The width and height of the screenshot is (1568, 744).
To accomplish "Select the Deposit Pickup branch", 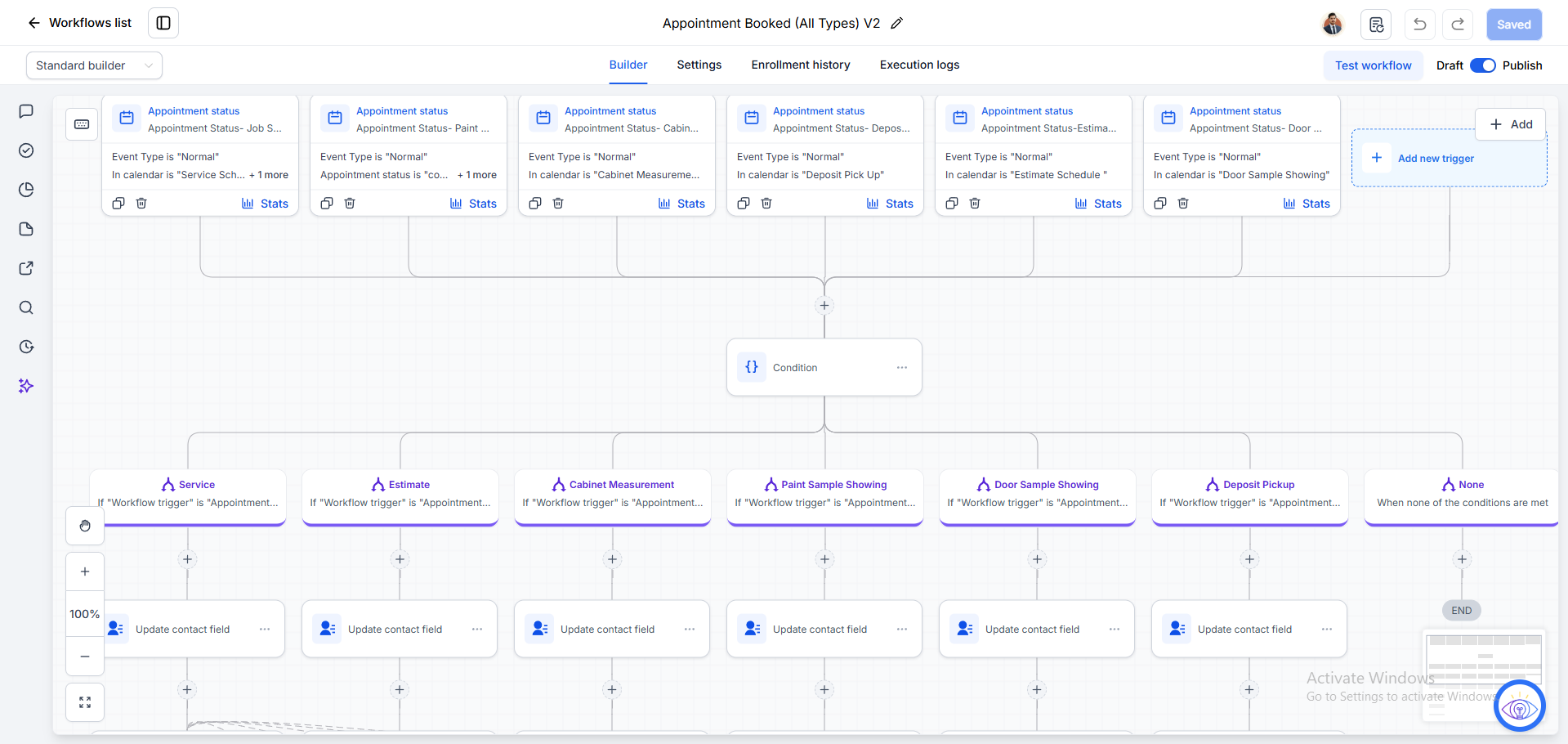I will click(x=1250, y=496).
